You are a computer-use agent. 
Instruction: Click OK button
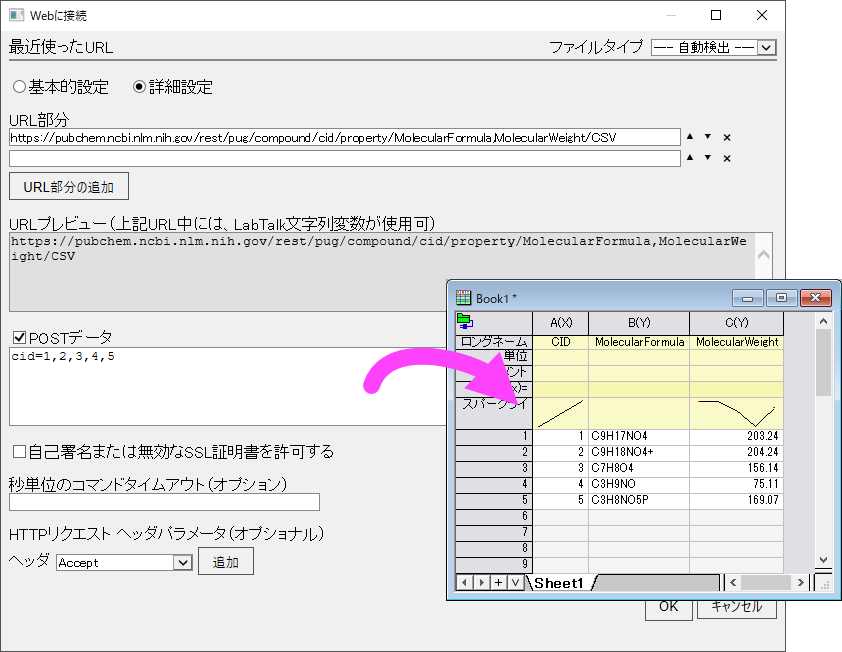[669, 606]
